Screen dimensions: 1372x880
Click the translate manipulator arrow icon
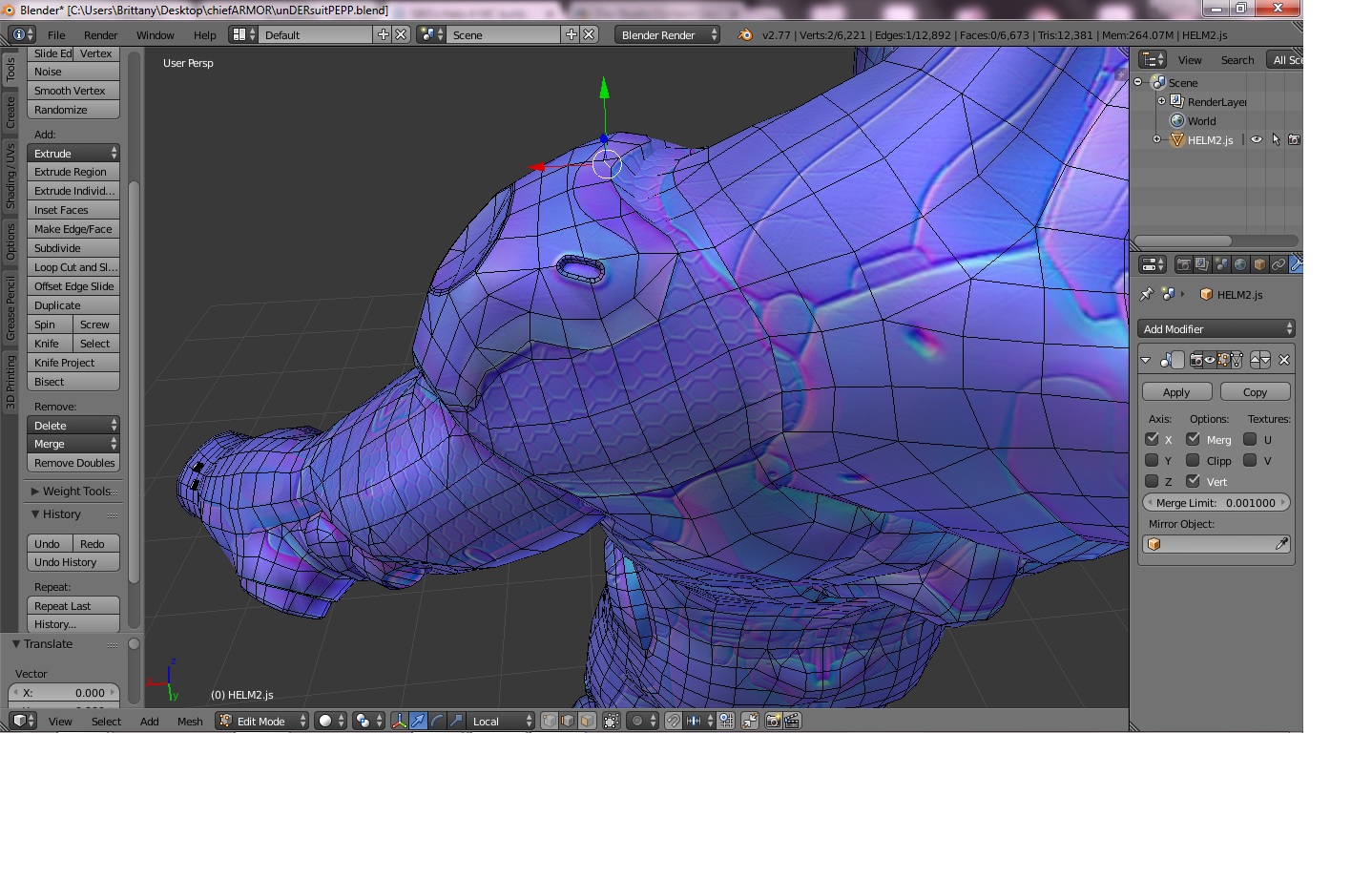tap(418, 722)
